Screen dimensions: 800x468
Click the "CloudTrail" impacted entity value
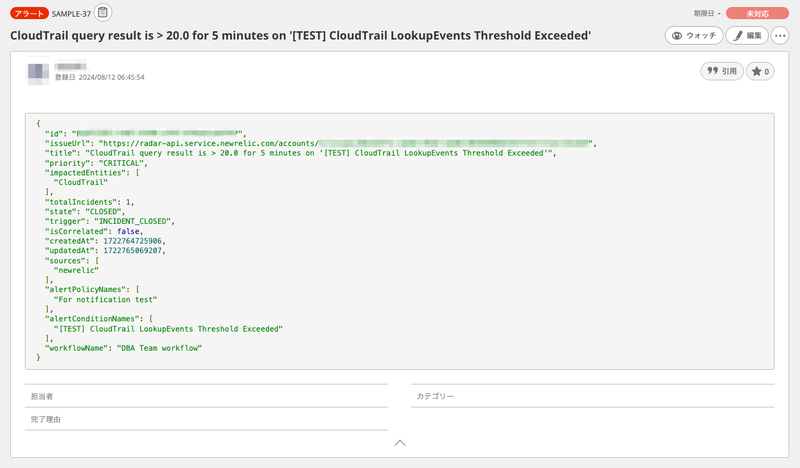pyautogui.click(x=81, y=182)
